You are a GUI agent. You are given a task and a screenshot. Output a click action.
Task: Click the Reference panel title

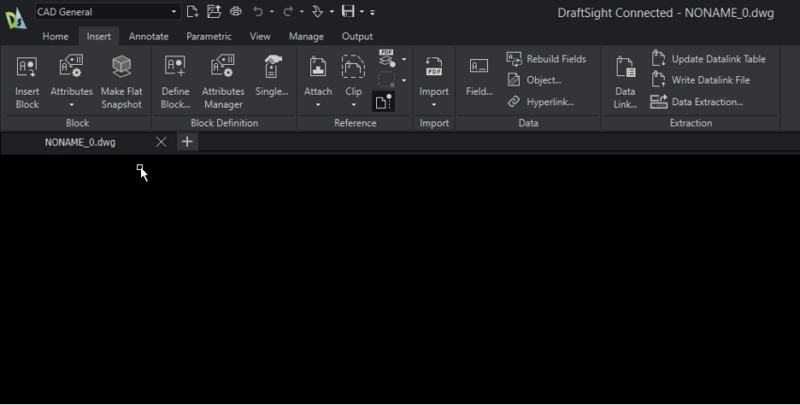click(355, 123)
